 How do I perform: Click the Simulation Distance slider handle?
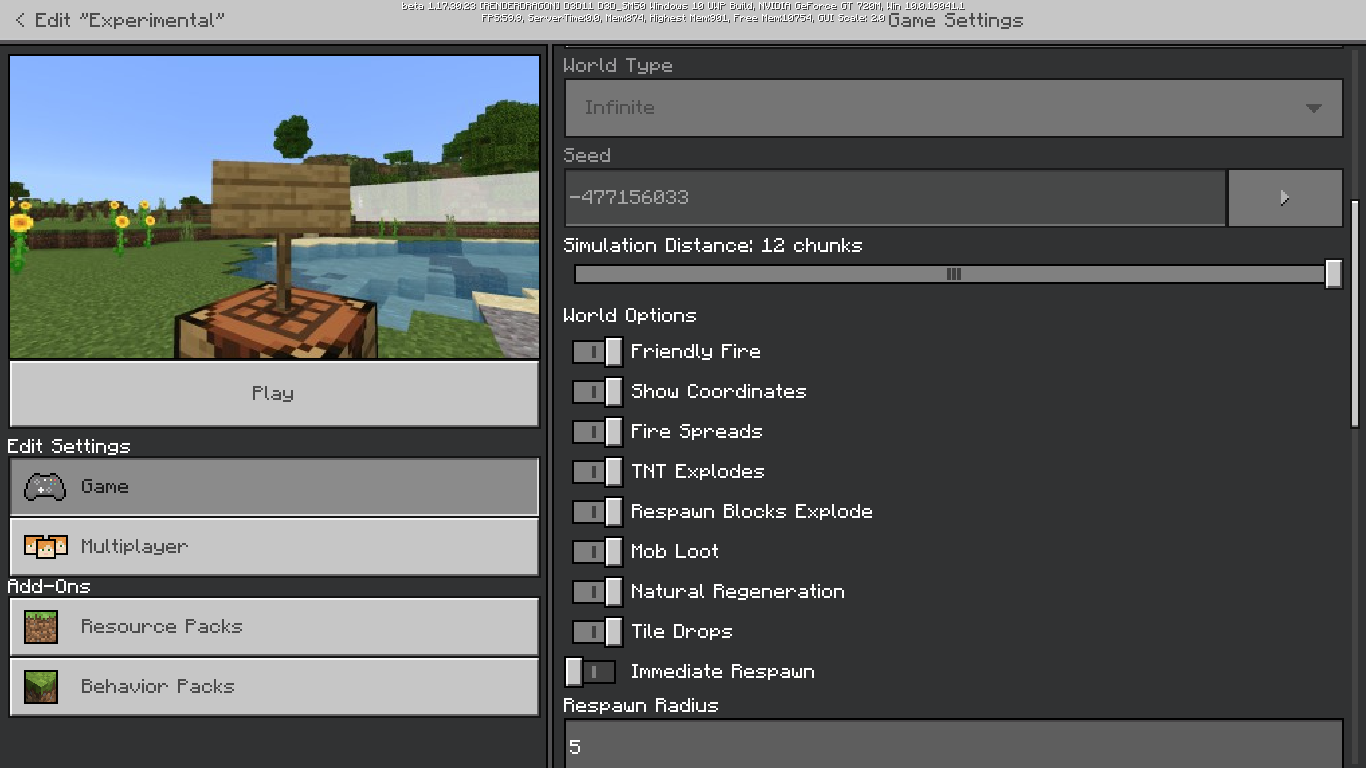tap(1333, 274)
